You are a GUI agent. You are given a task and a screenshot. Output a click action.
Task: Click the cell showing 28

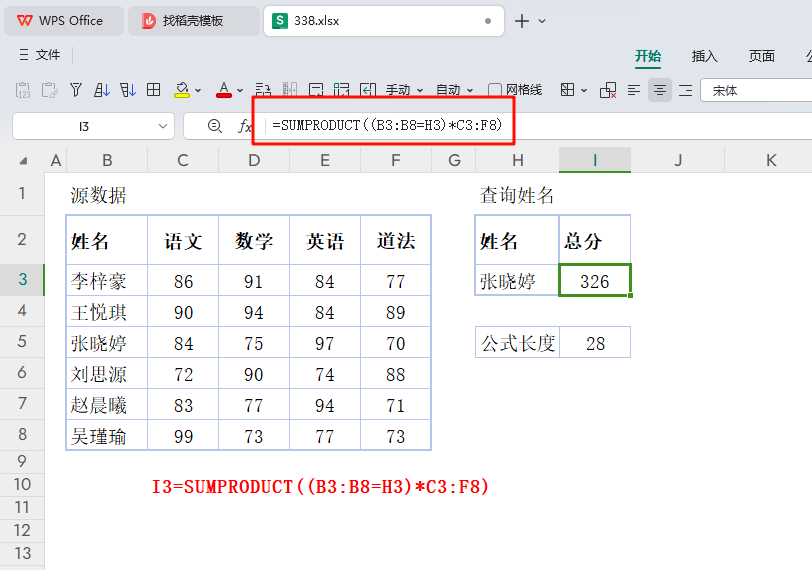(595, 343)
